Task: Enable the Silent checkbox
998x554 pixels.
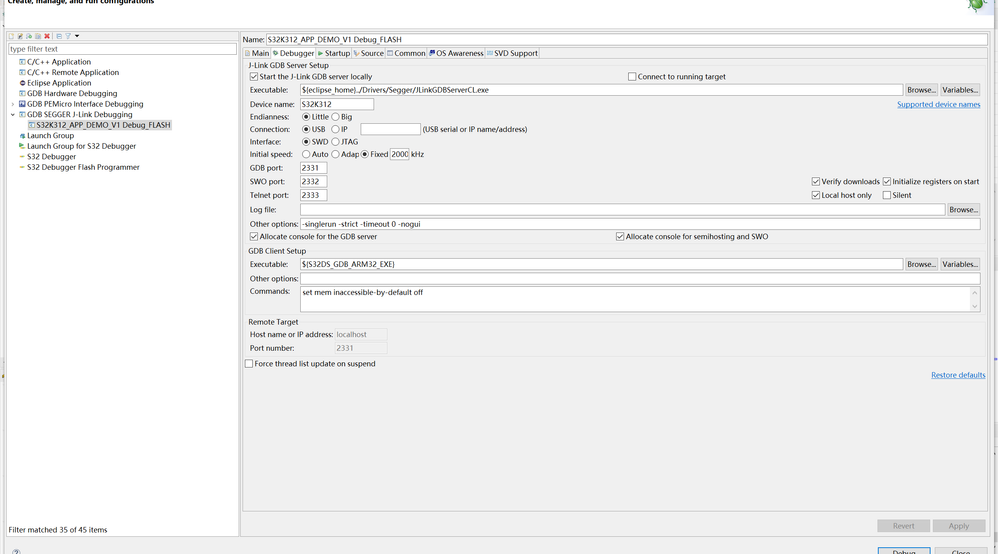Action: tap(887, 195)
